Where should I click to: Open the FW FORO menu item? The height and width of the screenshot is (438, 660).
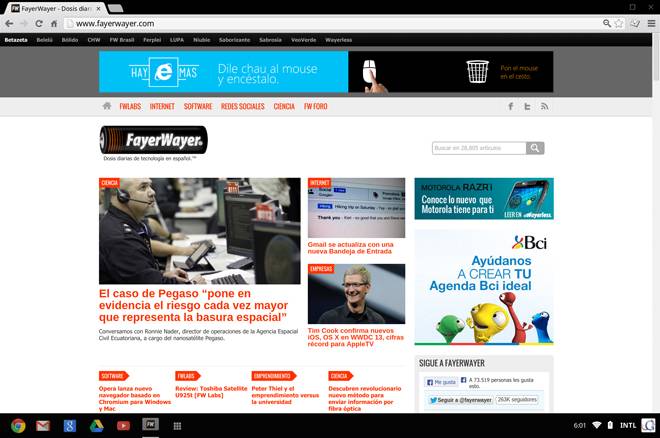coord(316,106)
